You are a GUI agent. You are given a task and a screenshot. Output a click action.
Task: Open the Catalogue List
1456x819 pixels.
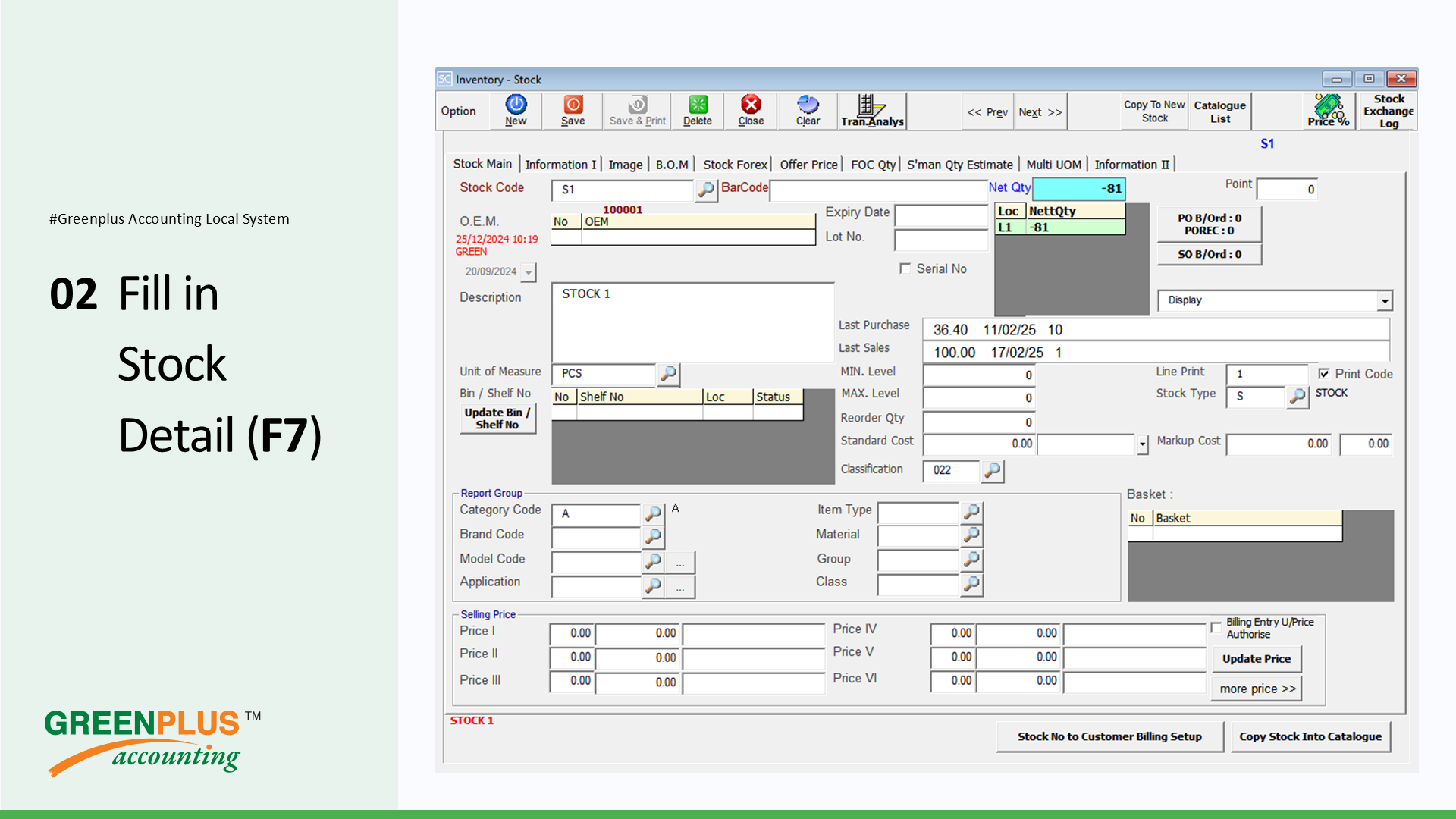(x=1219, y=111)
